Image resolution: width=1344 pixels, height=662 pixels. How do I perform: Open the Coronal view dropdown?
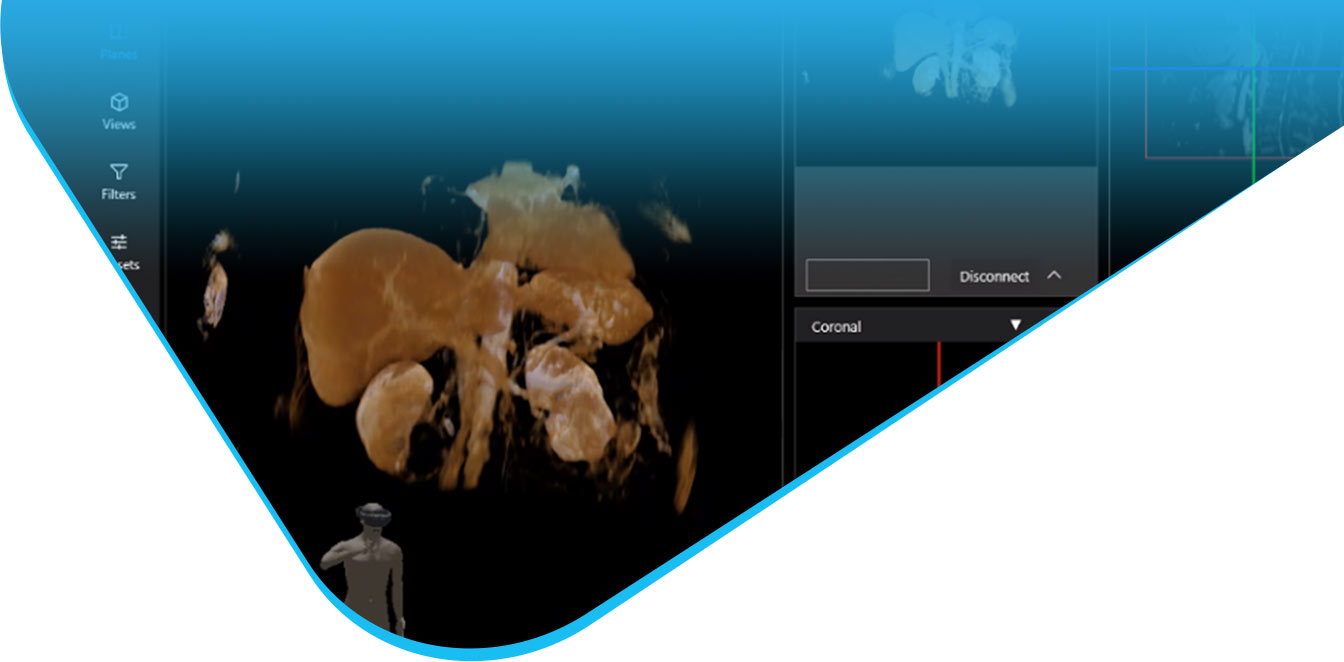pos(915,326)
